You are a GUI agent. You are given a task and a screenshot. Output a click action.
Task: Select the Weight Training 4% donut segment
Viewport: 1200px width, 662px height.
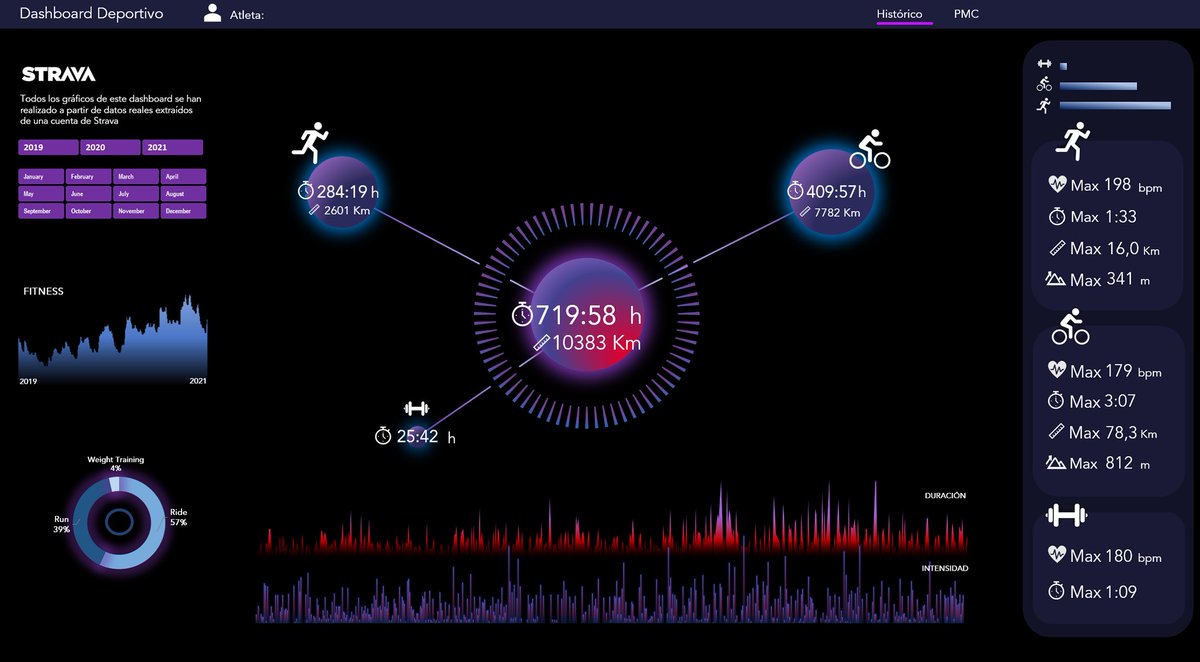115,484
